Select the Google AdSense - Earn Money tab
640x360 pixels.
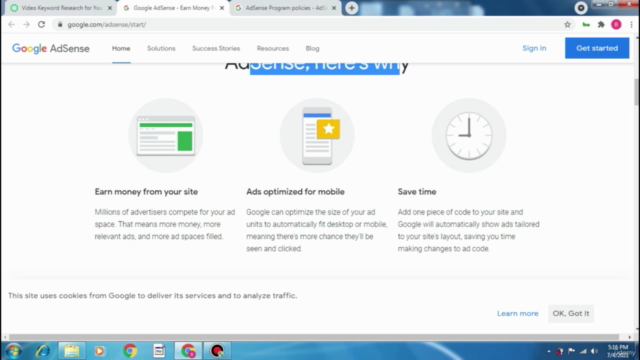coord(173,8)
